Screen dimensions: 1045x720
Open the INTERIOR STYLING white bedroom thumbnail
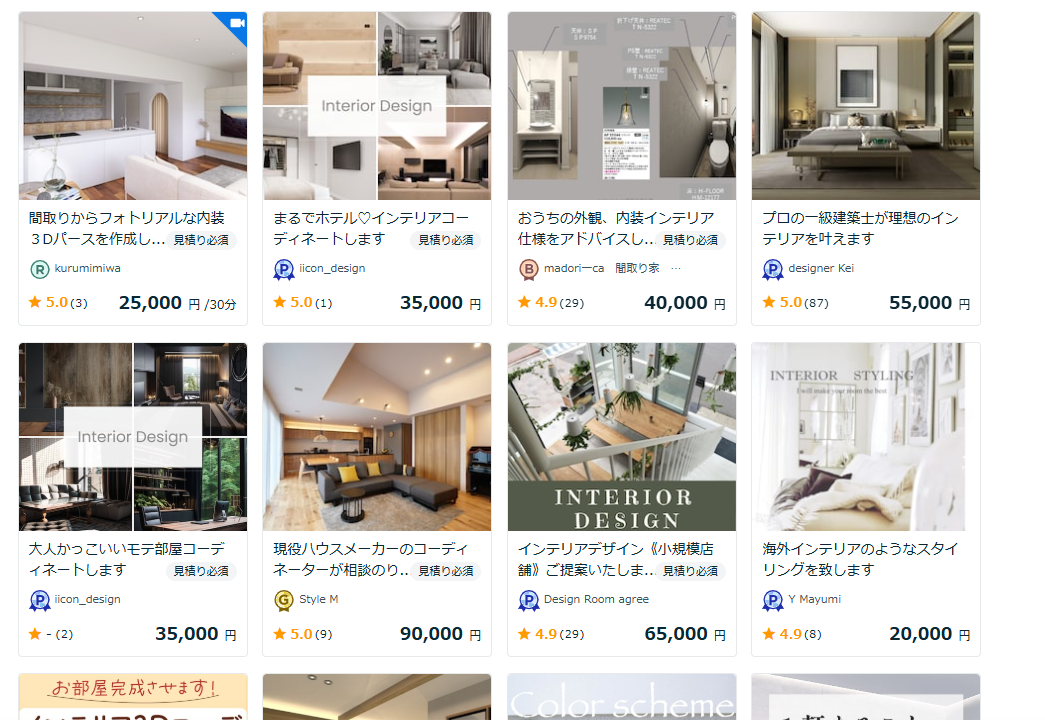[x=866, y=437]
